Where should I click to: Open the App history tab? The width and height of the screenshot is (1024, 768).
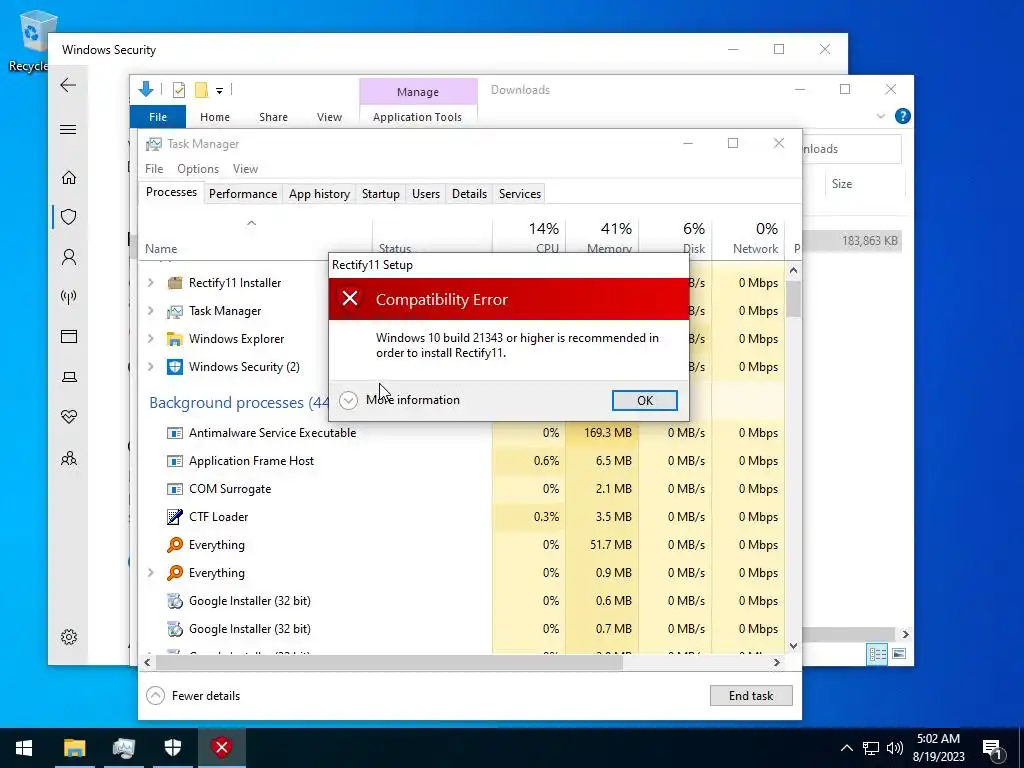(319, 194)
